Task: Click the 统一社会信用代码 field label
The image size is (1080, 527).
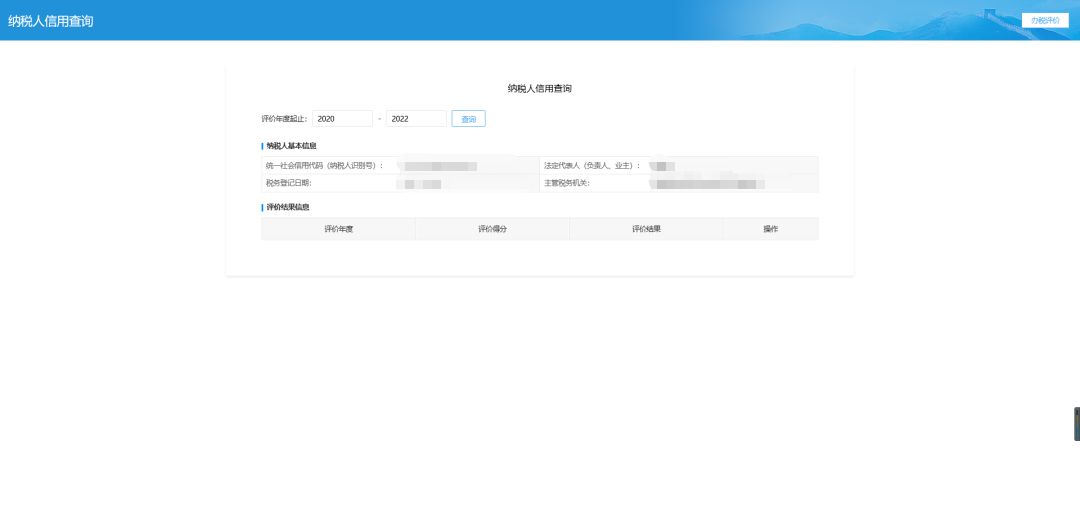Action: [x=325, y=166]
